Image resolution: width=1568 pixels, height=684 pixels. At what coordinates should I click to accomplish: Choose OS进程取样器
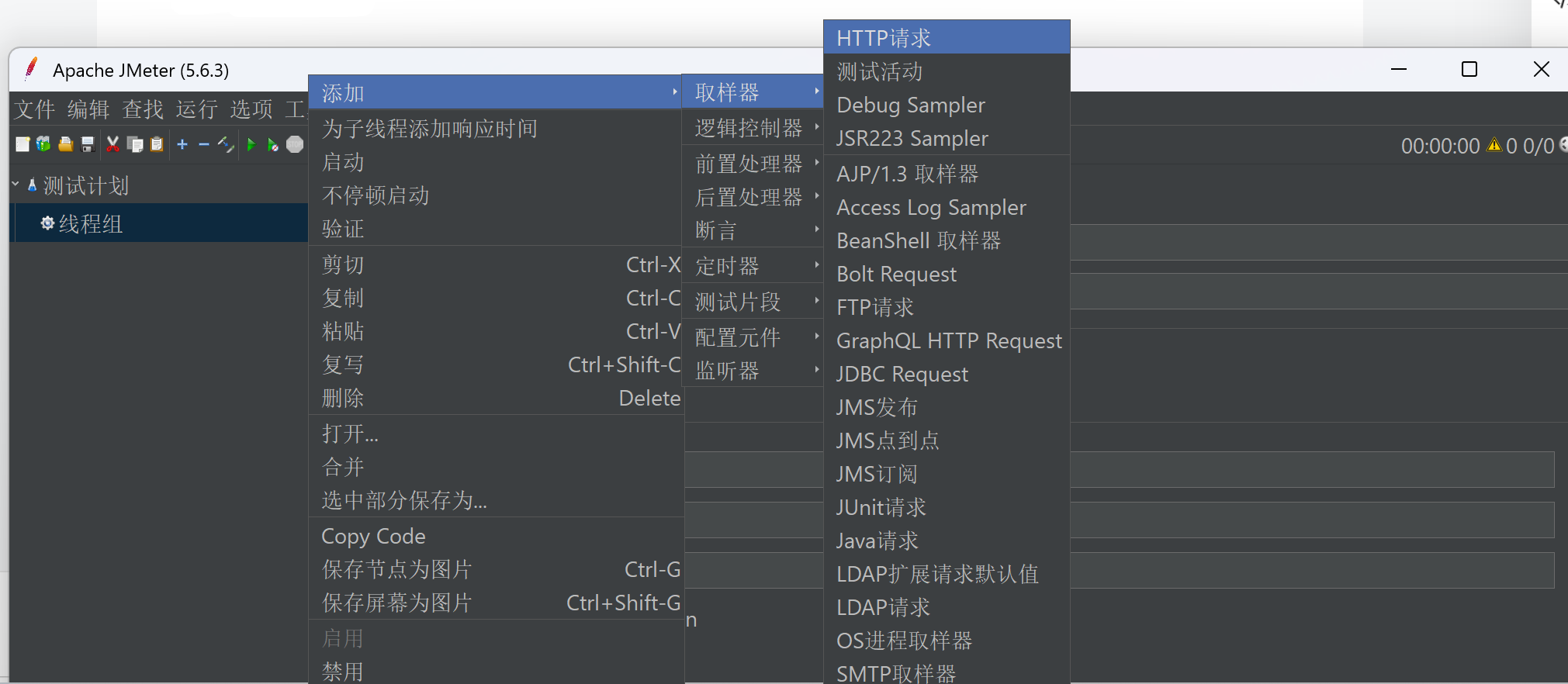click(x=947, y=641)
